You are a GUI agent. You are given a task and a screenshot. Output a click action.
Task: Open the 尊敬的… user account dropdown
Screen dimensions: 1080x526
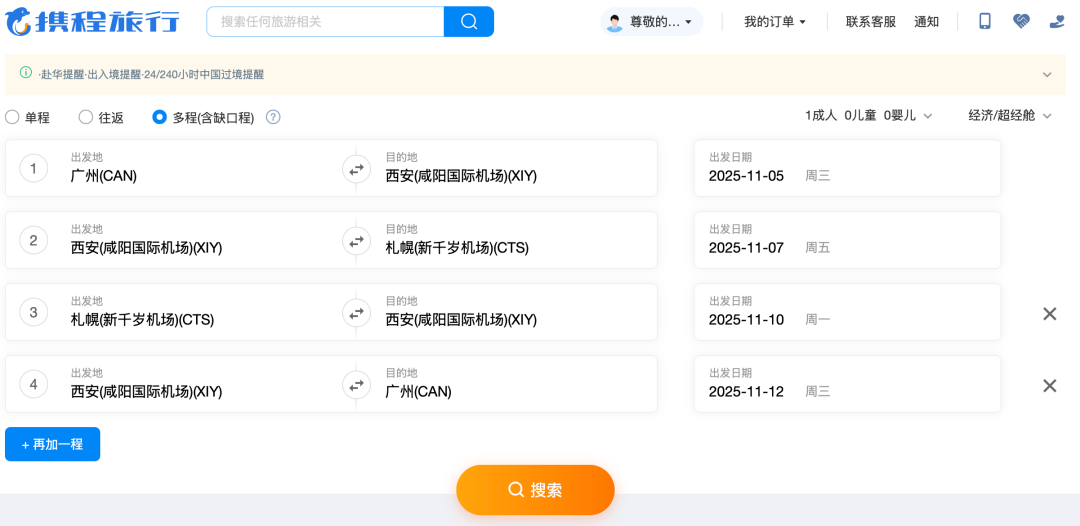(x=652, y=22)
